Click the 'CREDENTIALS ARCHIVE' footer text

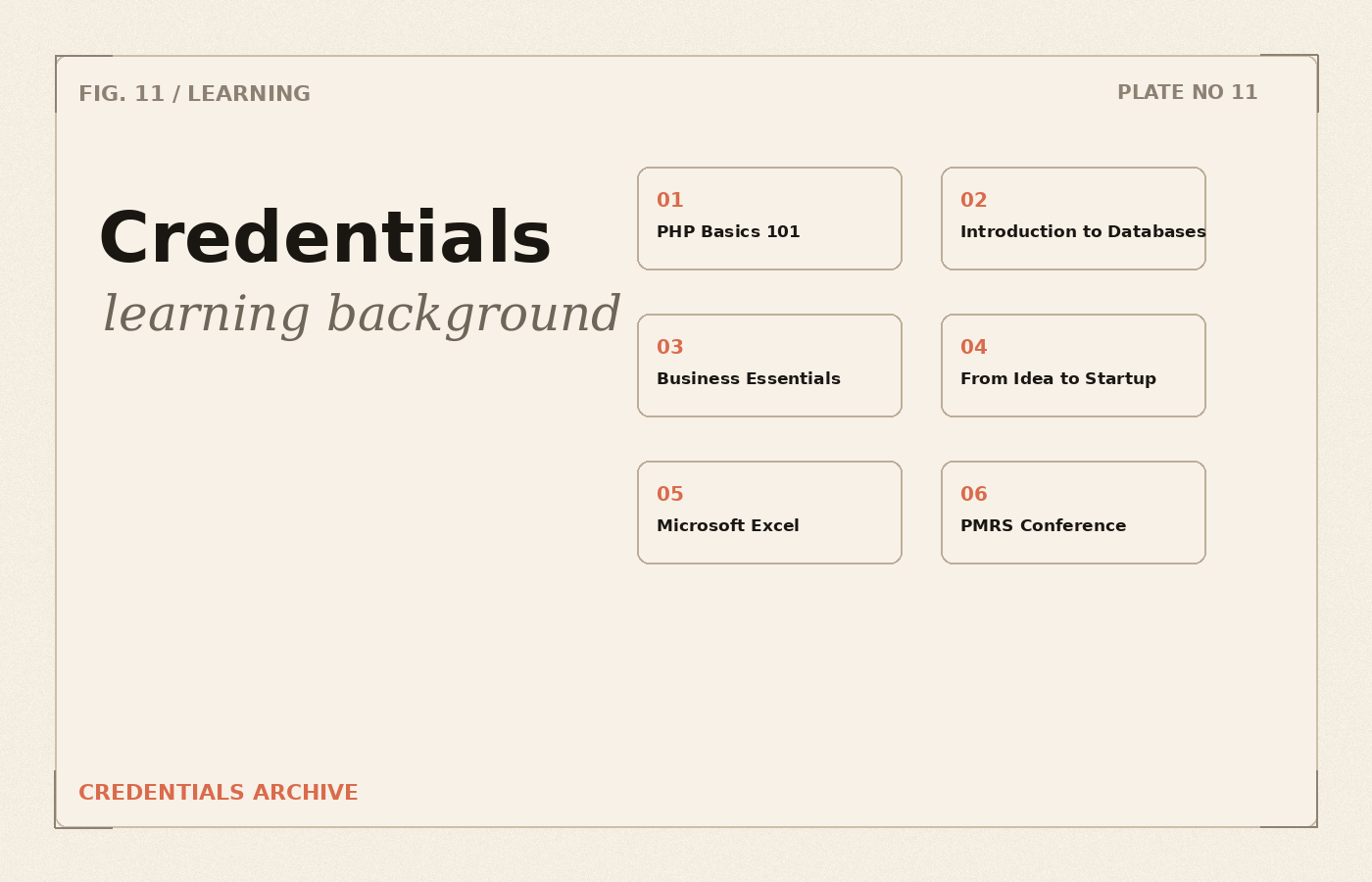pyautogui.click(x=219, y=793)
